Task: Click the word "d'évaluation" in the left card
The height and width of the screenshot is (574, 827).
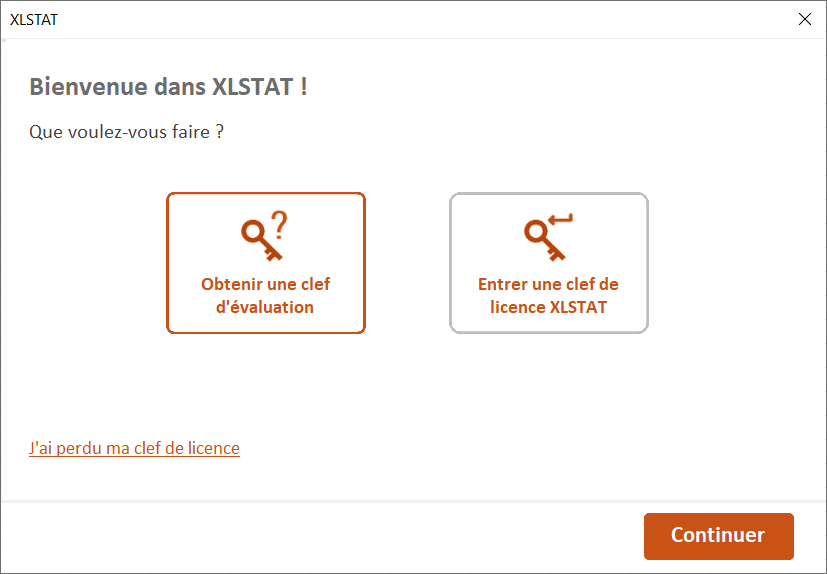Action: 265,307
